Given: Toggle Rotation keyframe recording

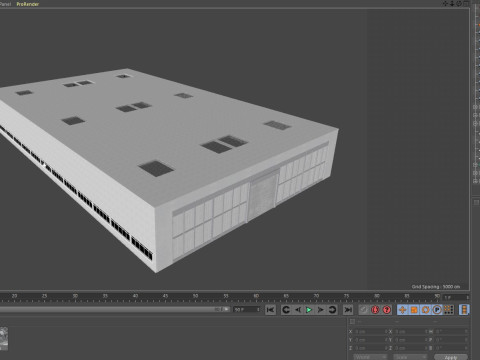Looking at the screenshot, I should tap(425, 310).
